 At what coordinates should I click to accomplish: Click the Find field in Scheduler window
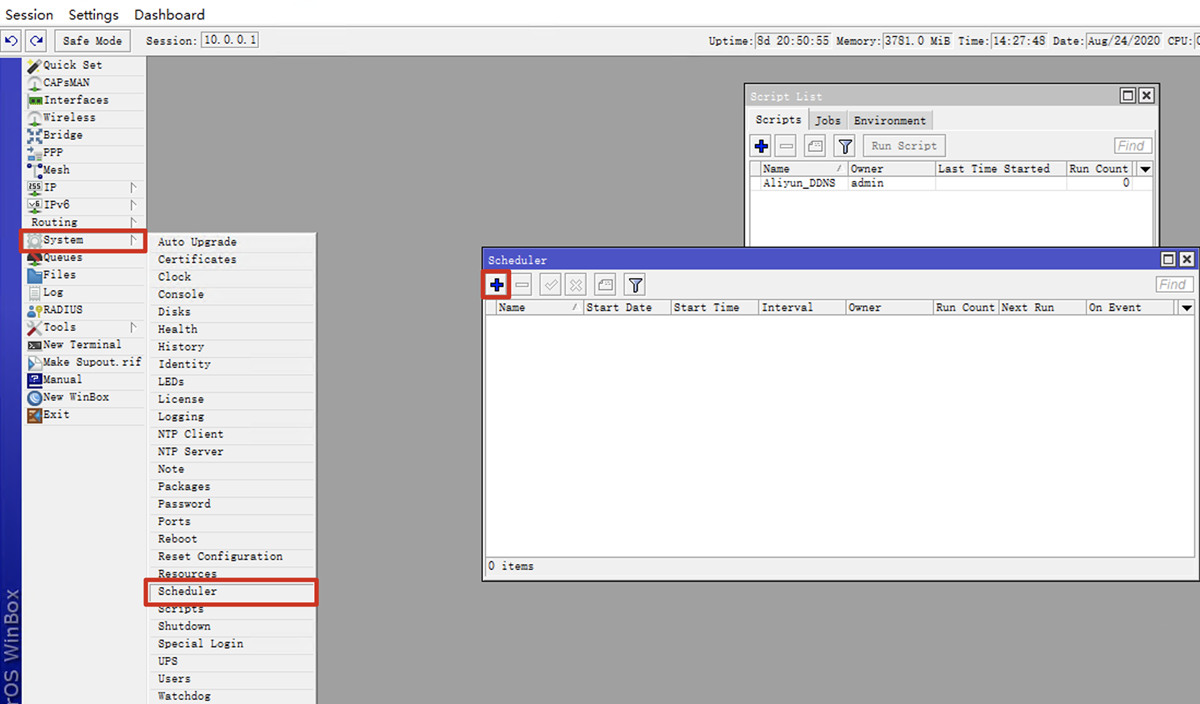pos(1172,285)
